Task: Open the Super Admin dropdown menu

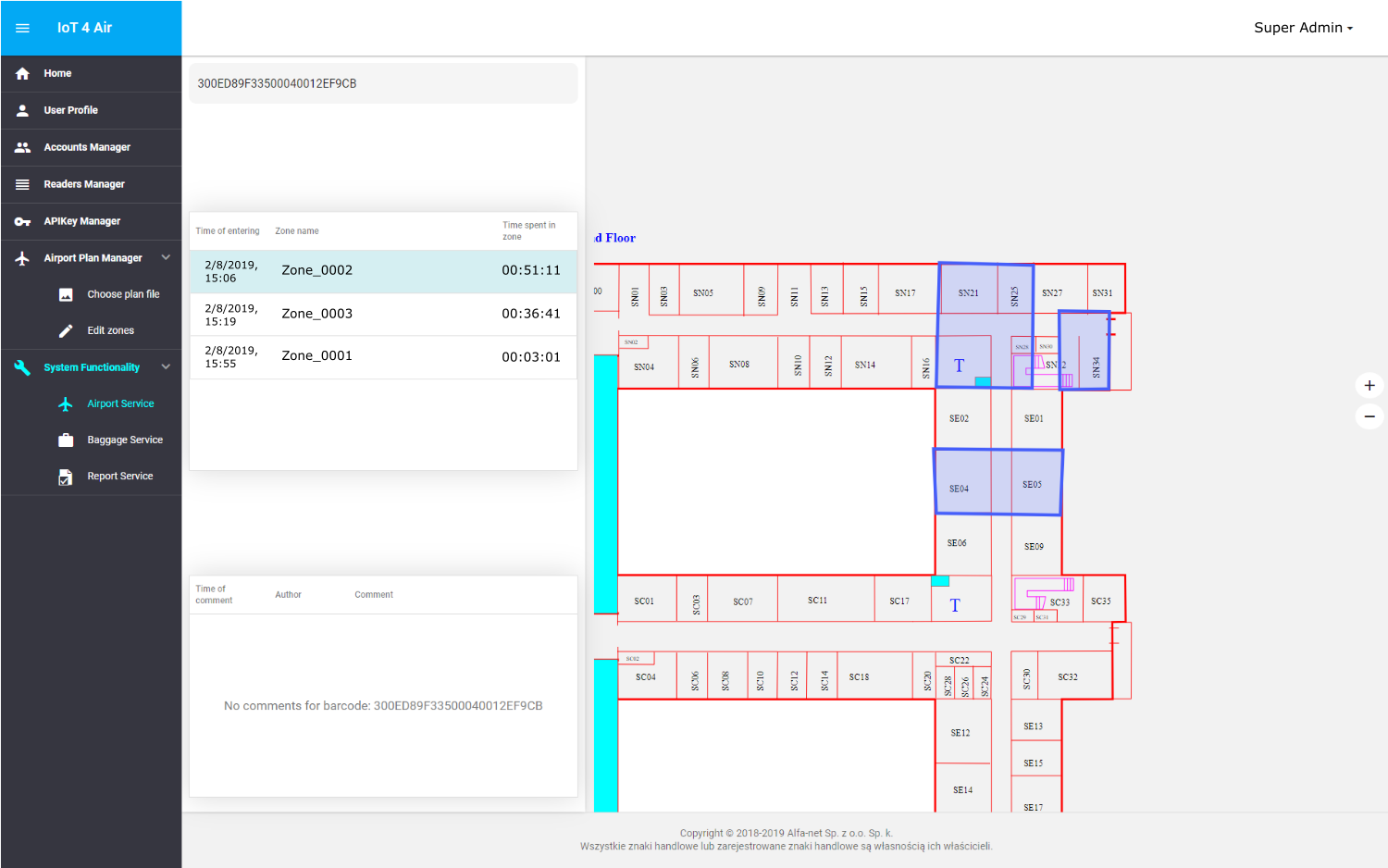Action: pos(1303,28)
